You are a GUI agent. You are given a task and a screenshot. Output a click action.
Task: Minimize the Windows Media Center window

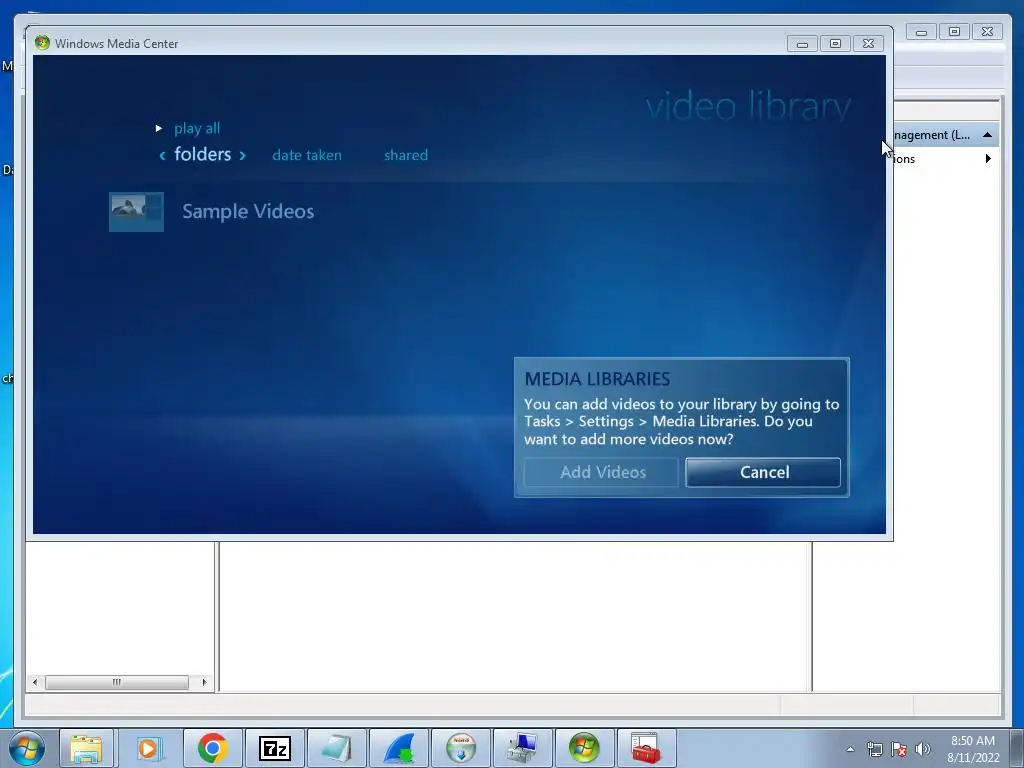point(802,44)
